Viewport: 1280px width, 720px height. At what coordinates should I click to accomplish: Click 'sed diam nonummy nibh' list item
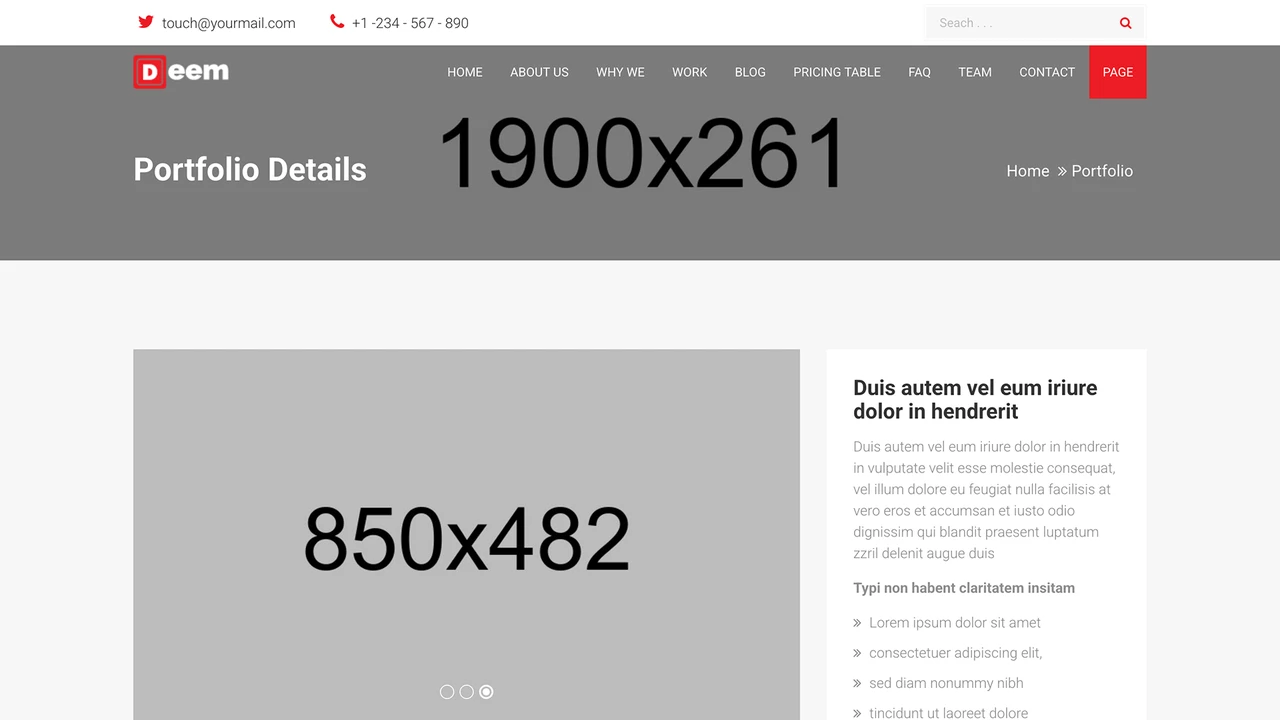[x=946, y=683]
